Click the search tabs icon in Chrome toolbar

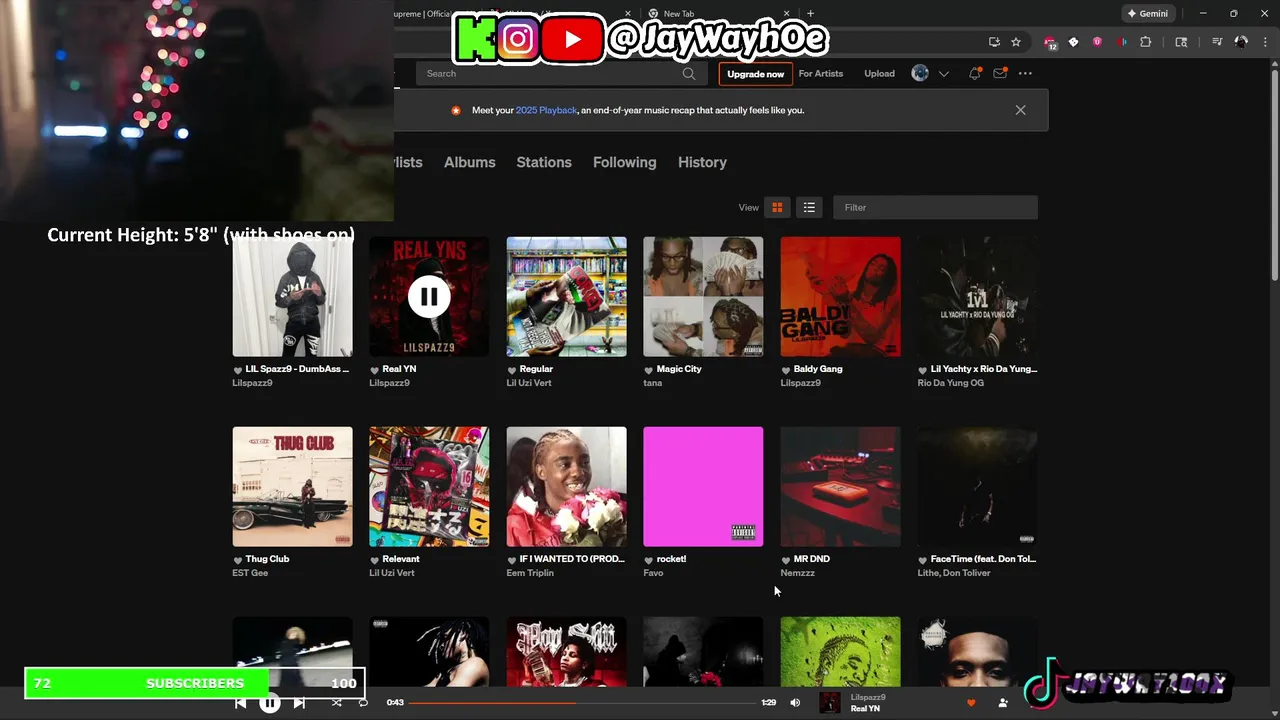(1181, 42)
